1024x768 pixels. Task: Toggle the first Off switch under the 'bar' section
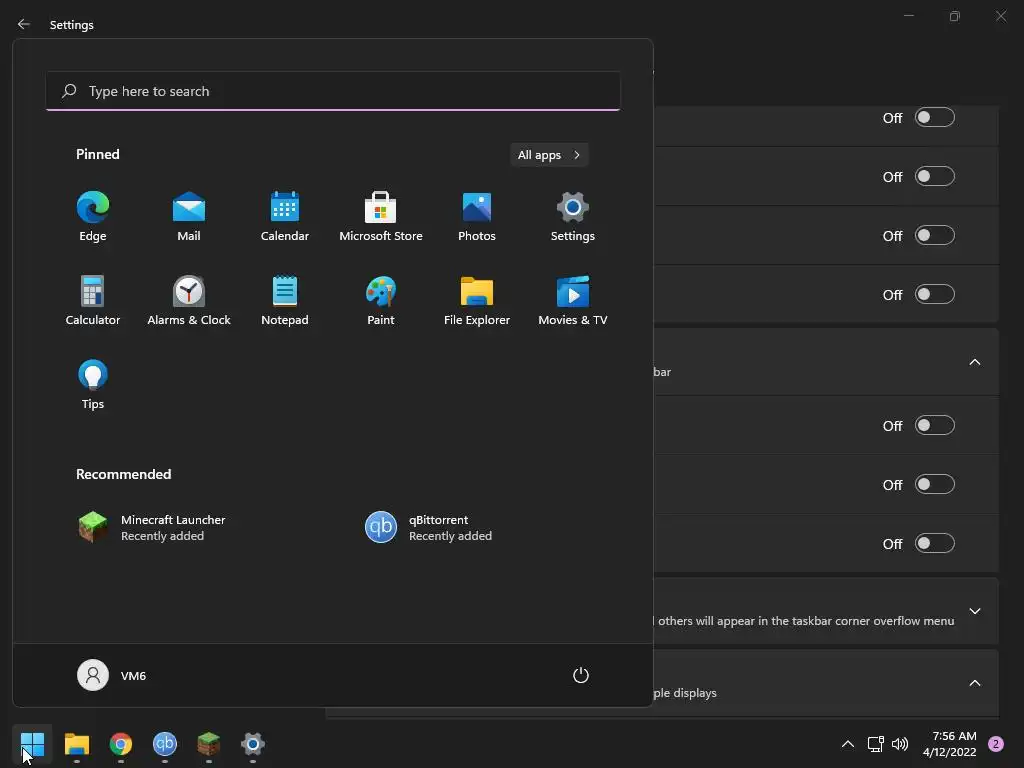[x=935, y=426]
